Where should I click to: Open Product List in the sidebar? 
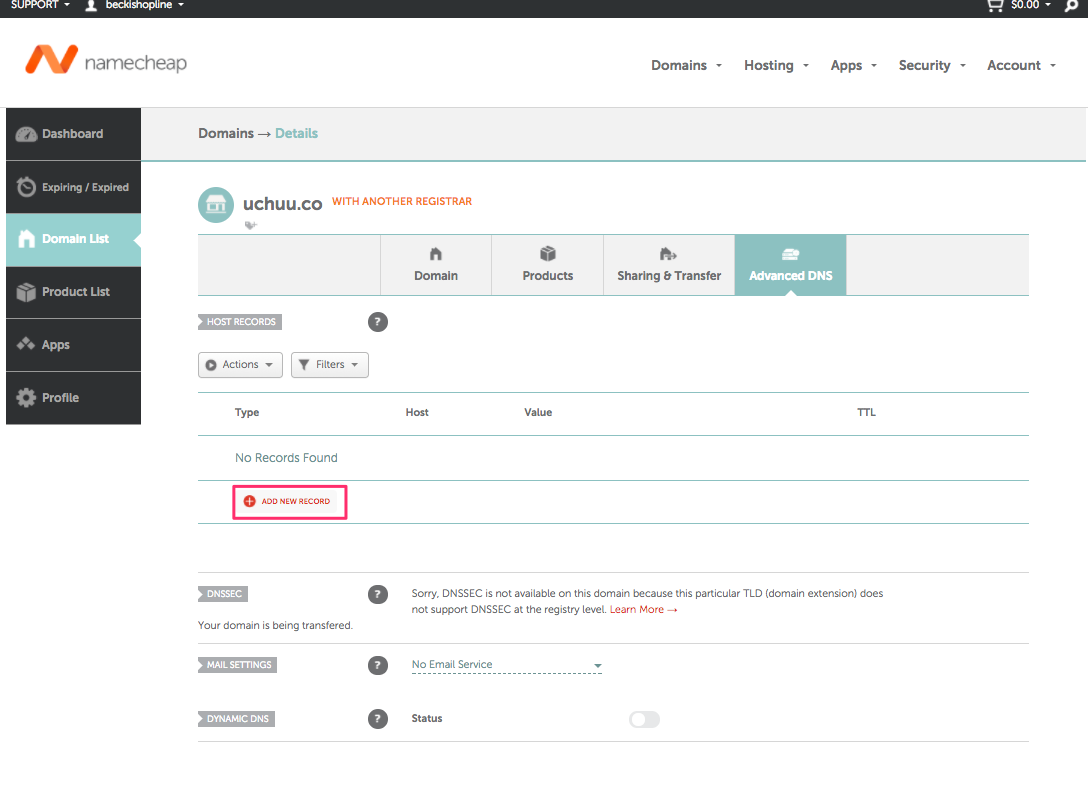click(74, 292)
